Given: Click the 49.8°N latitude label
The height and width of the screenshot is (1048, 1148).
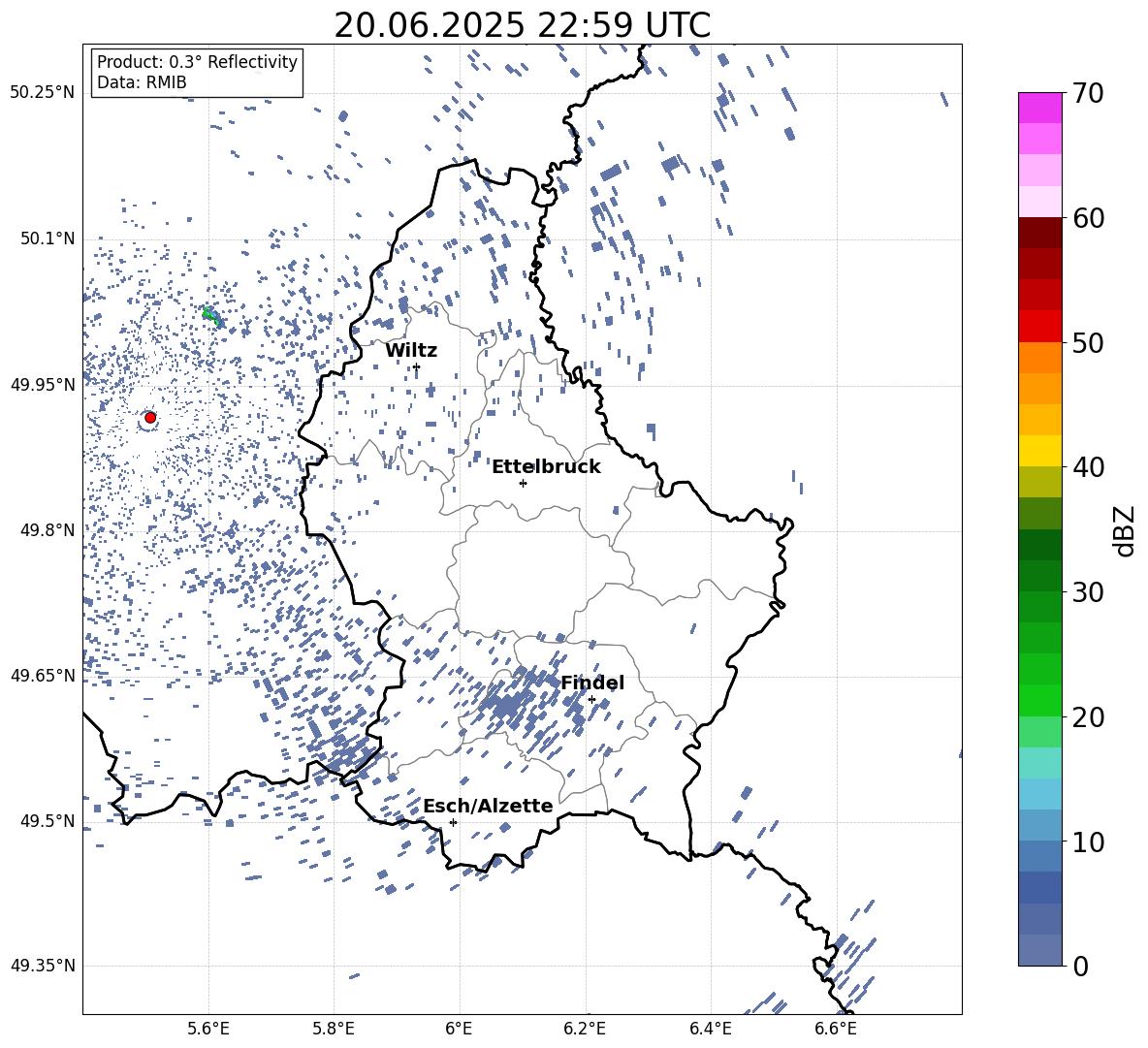Looking at the screenshot, I should coord(48,530).
